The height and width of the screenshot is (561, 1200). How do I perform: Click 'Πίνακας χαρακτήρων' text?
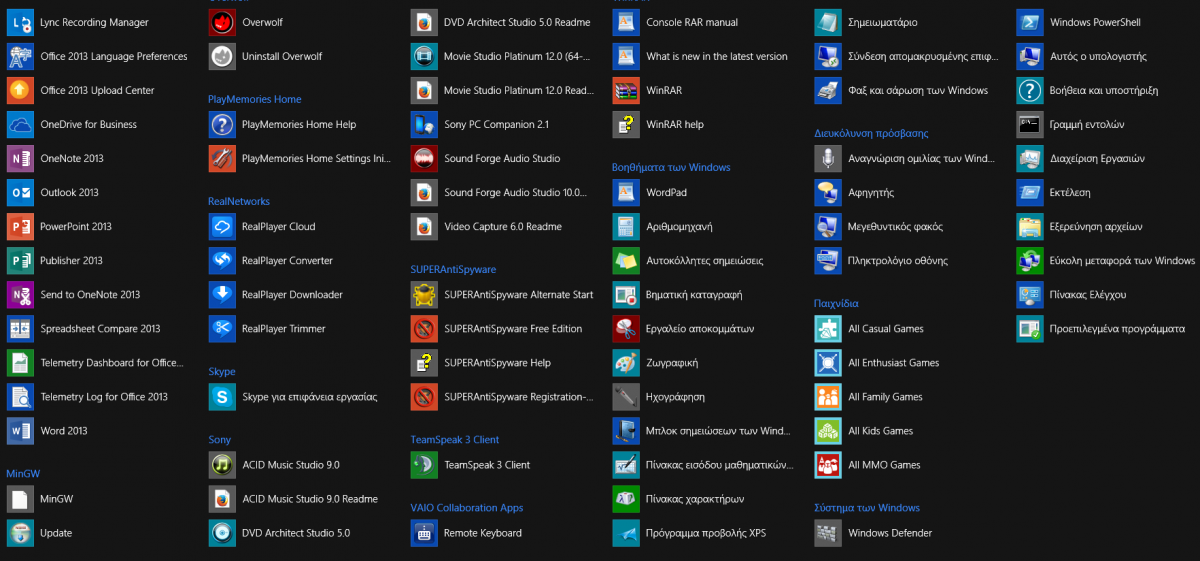[695, 498]
